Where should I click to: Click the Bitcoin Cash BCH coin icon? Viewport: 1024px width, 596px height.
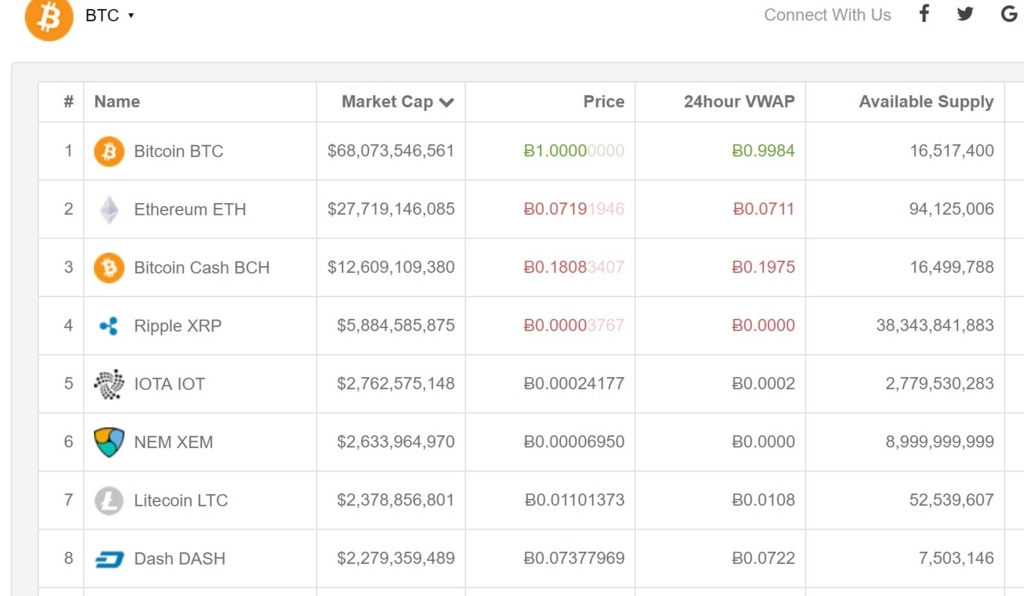(109, 268)
